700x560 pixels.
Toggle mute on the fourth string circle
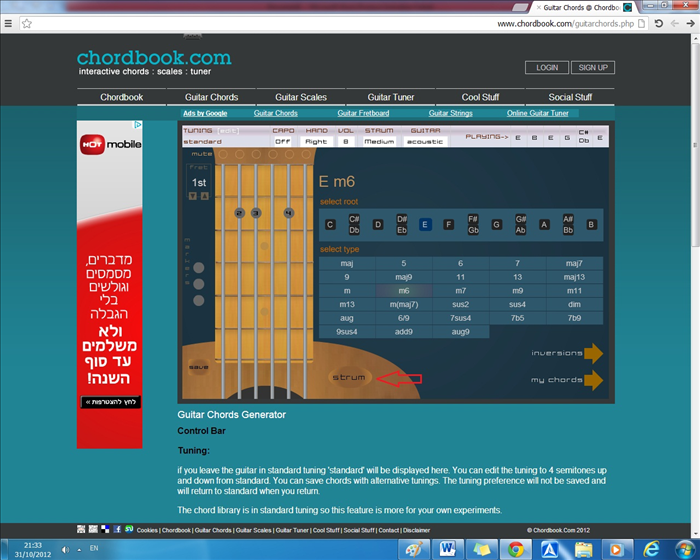click(273, 155)
